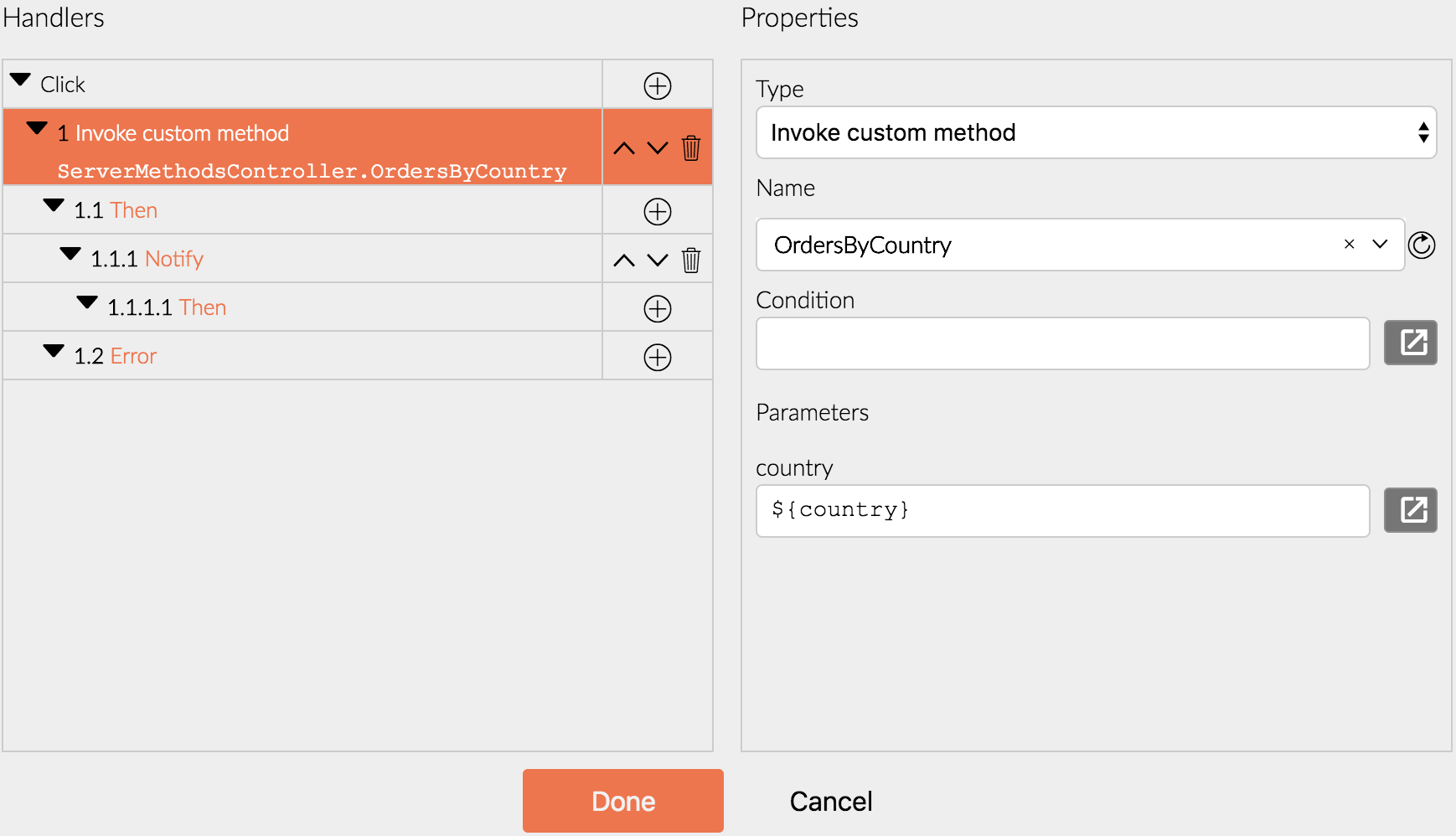Open expression editor for Condition

tap(1410, 343)
